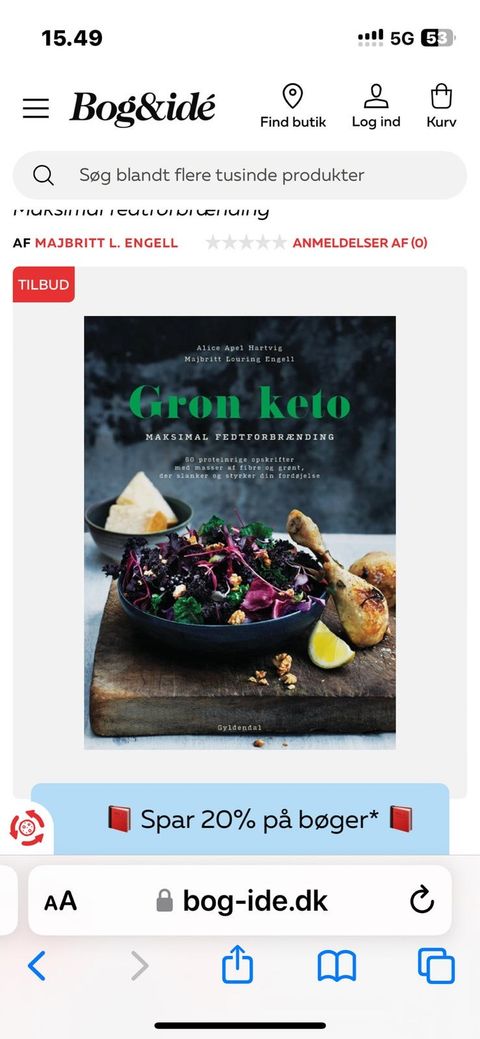The height and width of the screenshot is (1039, 480).
Task: Open the Grøn keto cover image
Action: [x=240, y=533]
